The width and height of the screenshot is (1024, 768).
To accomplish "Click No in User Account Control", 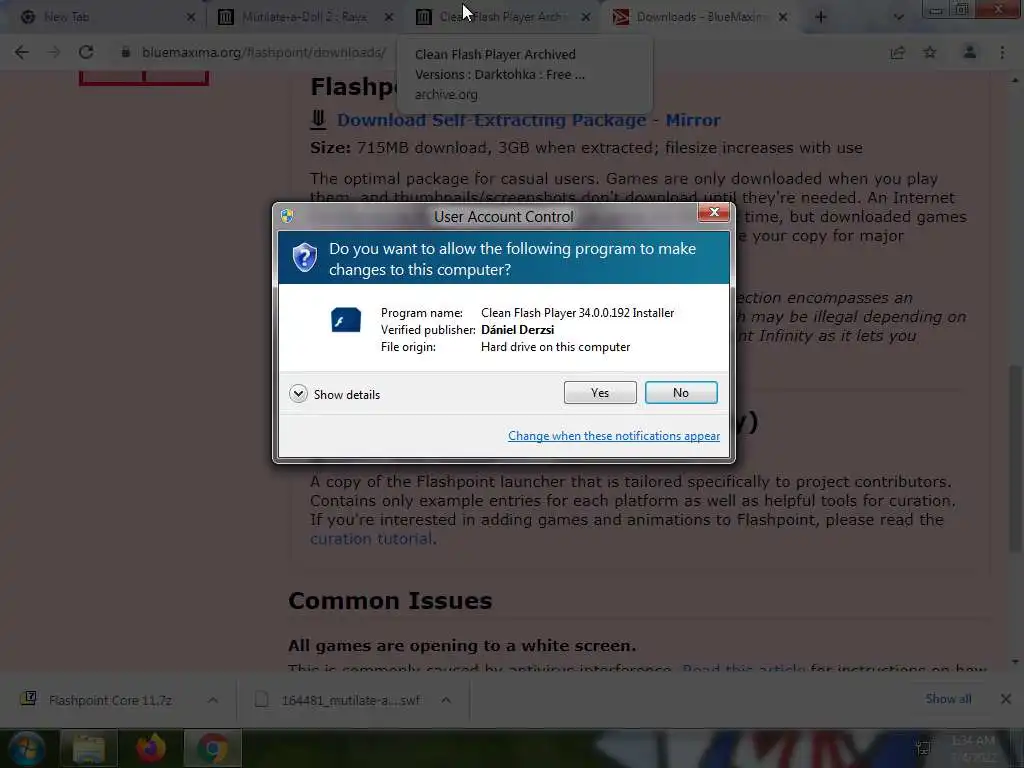I will tap(680, 392).
